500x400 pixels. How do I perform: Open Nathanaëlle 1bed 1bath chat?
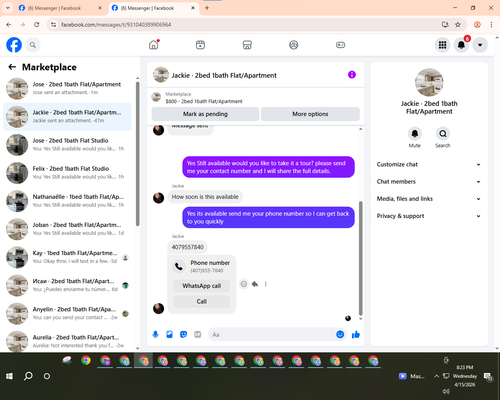click(67, 201)
